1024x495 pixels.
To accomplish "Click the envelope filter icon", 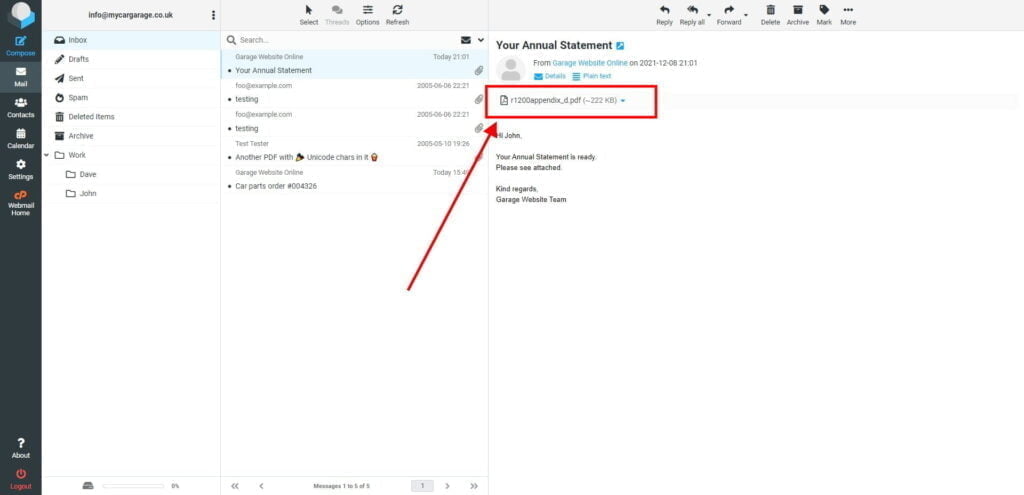I will (x=466, y=40).
